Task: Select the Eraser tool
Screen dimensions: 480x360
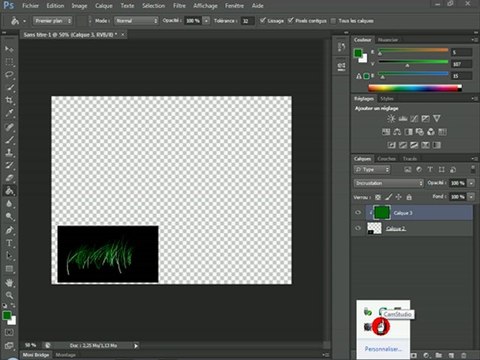Action: point(9,178)
